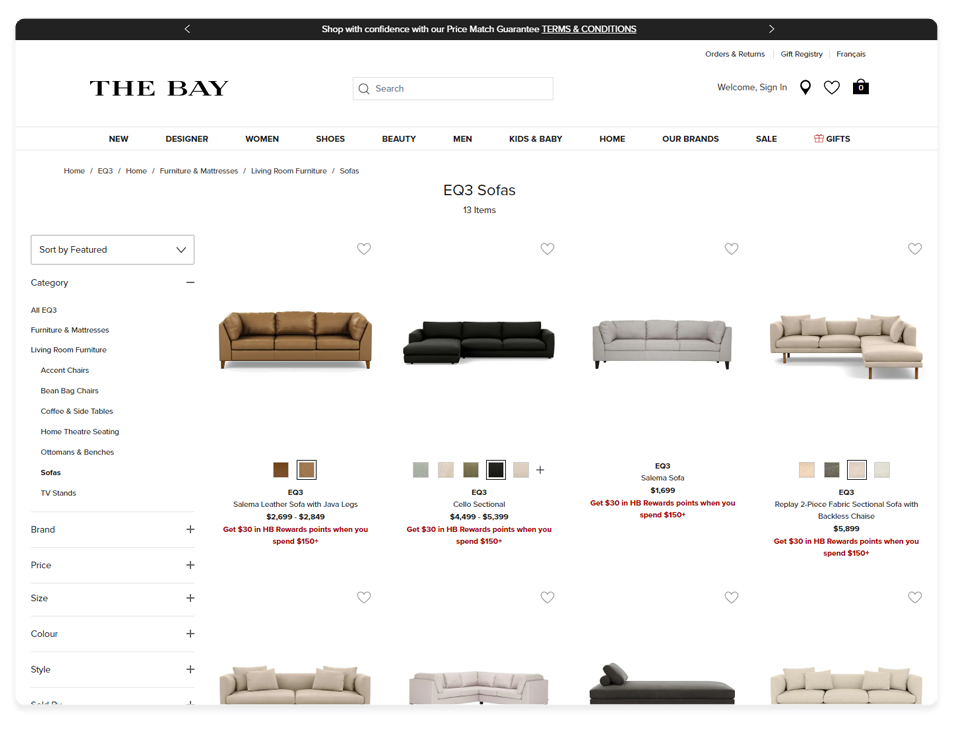Image resolution: width=960 pixels, height=730 pixels.
Task: Open the SALE menu
Action: pyautogui.click(x=766, y=139)
